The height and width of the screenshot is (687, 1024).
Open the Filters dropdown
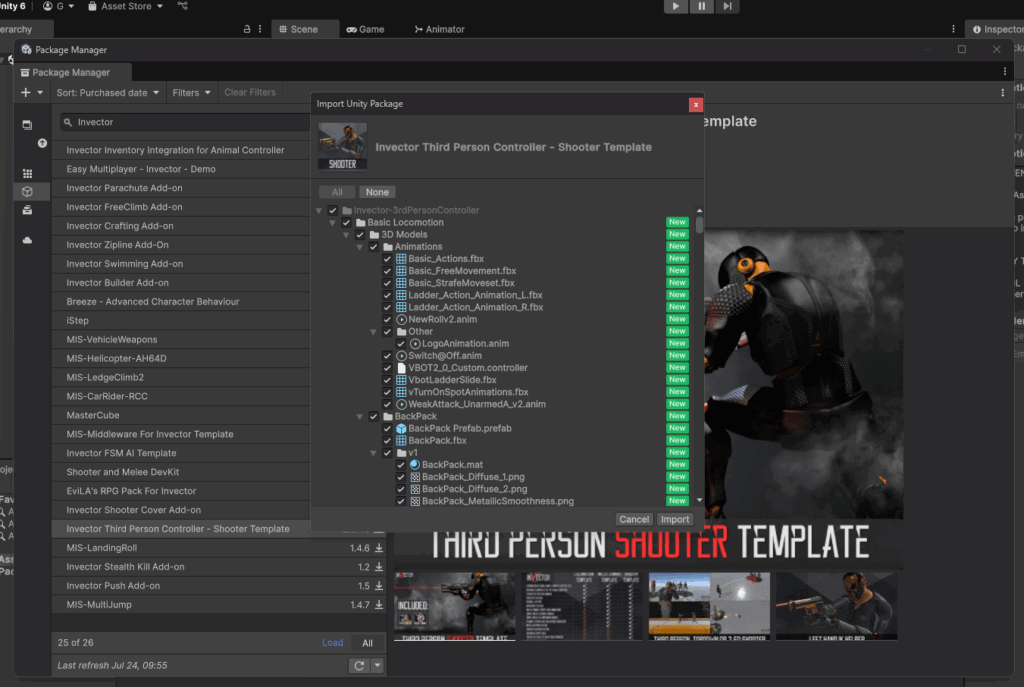pyautogui.click(x=191, y=93)
